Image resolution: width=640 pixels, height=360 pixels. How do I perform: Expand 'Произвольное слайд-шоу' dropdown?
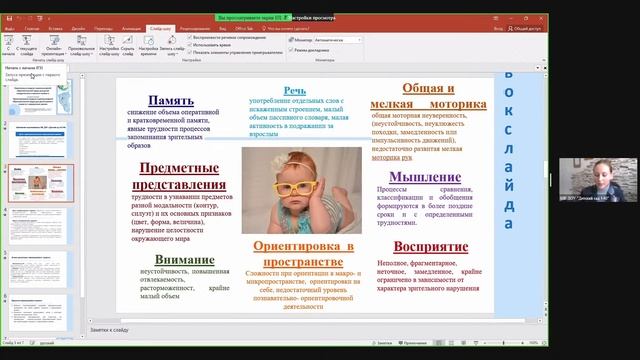click(x=81, y=45)
